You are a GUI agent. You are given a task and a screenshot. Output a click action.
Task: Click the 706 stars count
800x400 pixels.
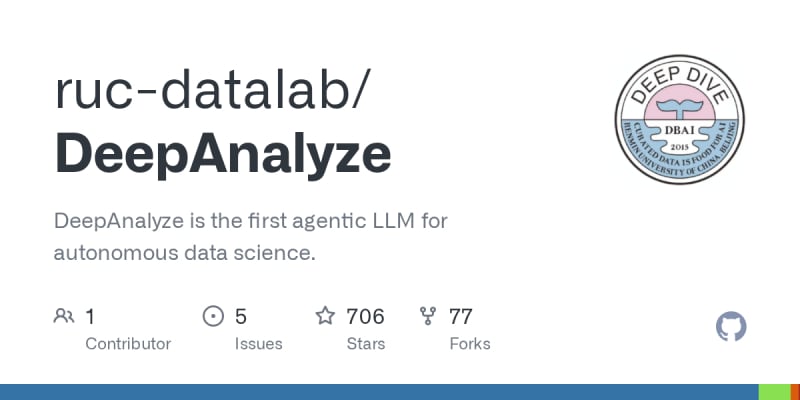(365, 317)
